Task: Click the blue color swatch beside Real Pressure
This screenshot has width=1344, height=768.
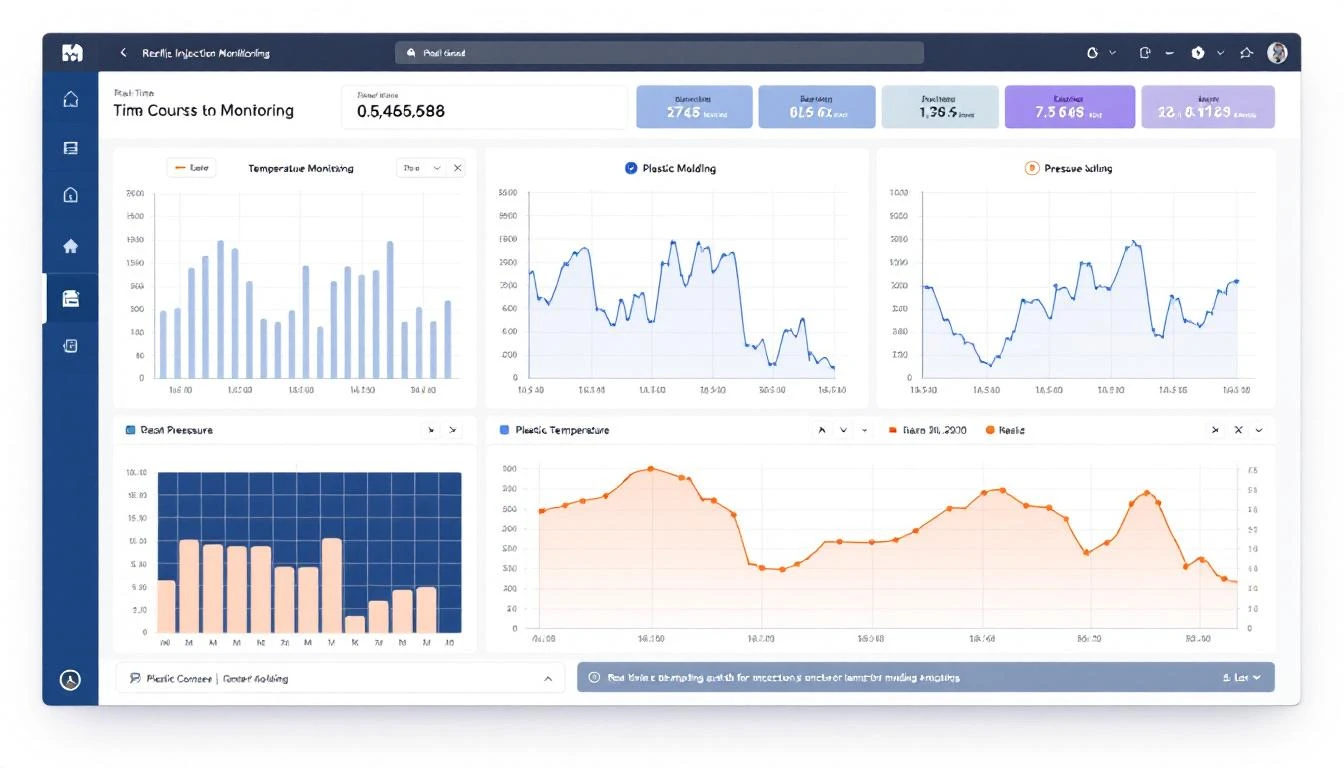Action: tap(129, 429)
